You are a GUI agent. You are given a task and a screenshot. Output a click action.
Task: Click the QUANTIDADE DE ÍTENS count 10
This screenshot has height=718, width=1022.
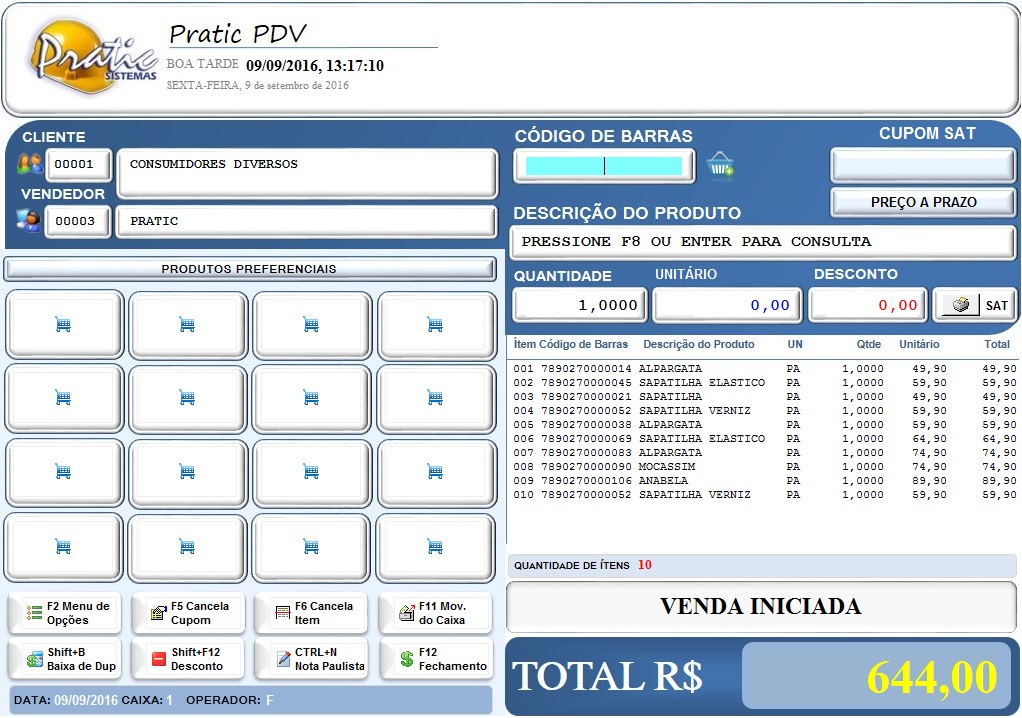pyautogui.click(x=645, y=565)
